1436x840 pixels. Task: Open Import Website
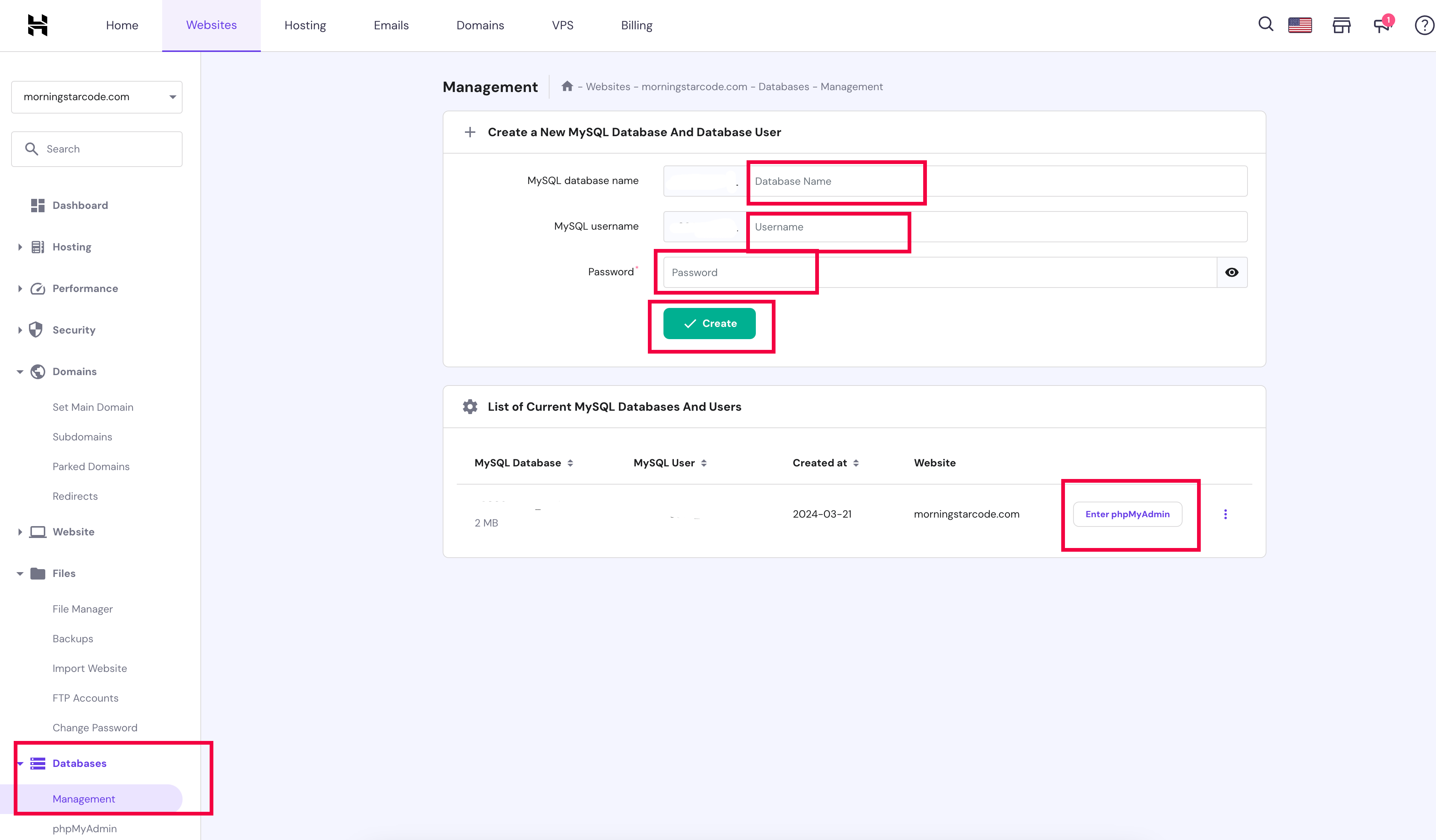point(89,668)
